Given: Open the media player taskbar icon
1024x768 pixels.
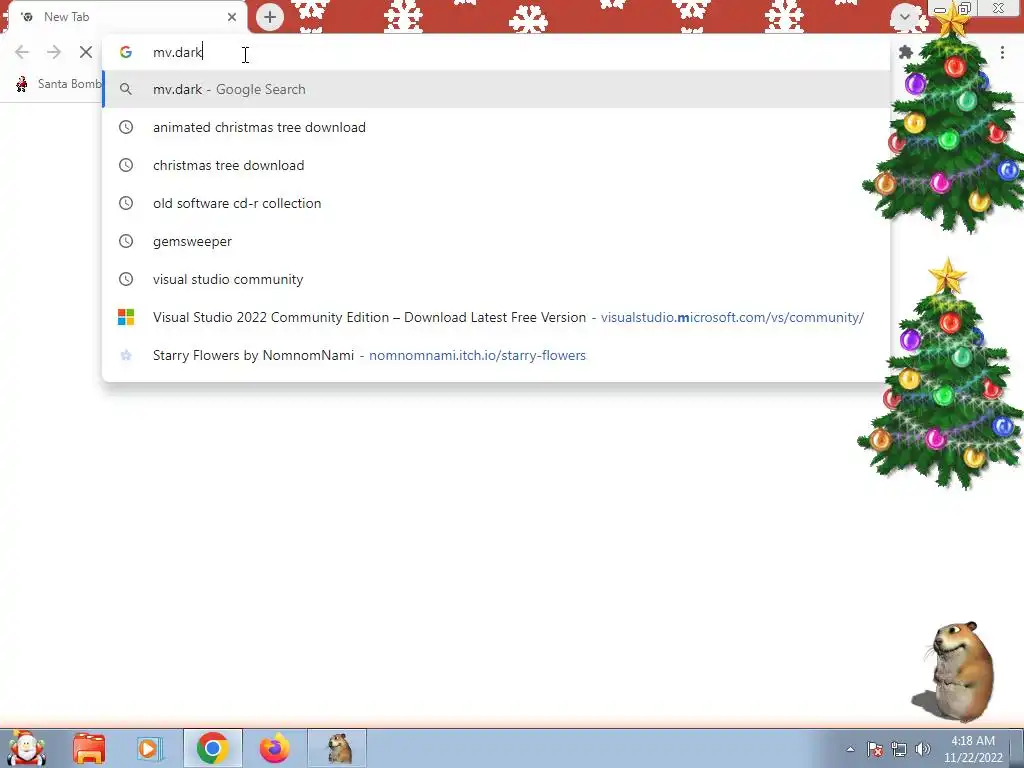Looking at the screenshot, I should 149,748.
